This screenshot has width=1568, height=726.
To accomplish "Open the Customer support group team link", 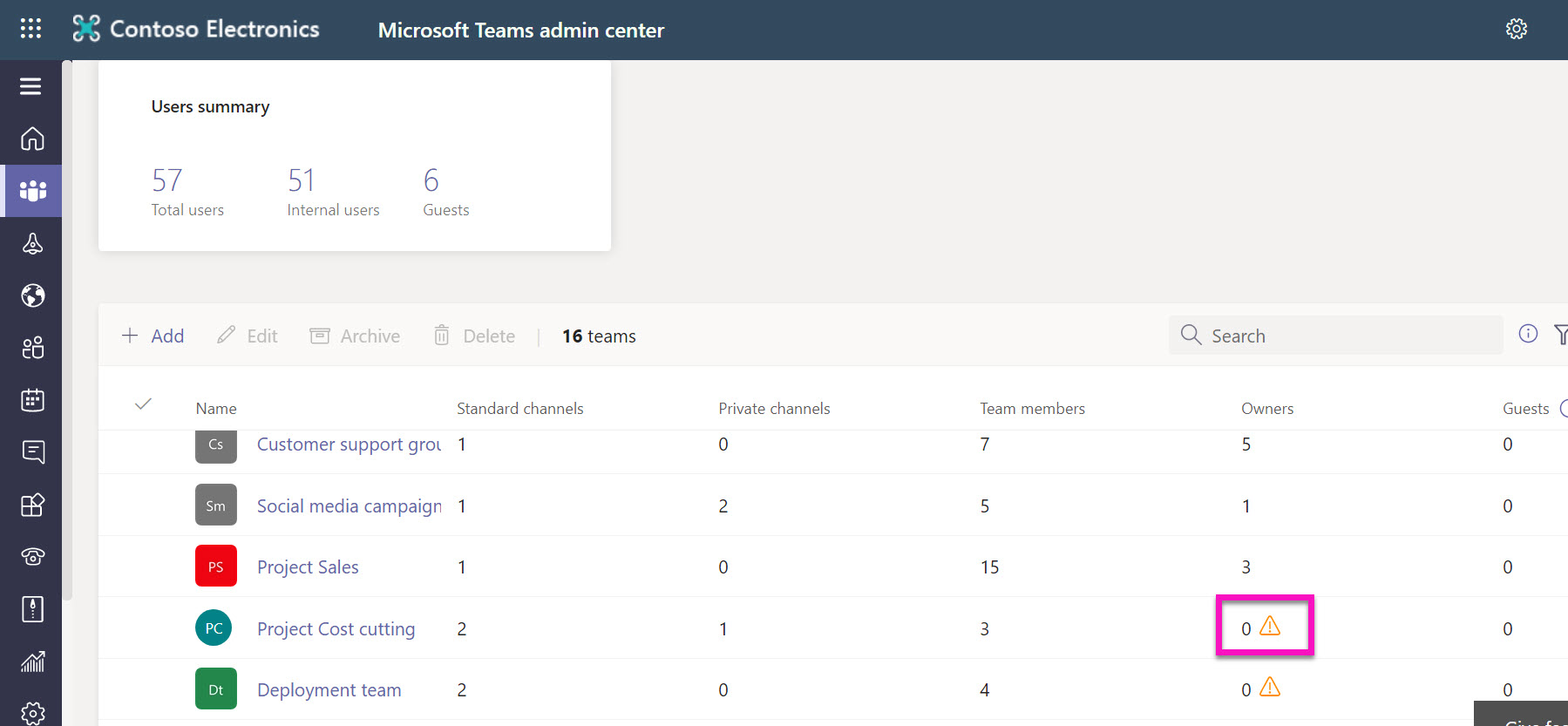I will pyautogui.click(x=349, y=444).
